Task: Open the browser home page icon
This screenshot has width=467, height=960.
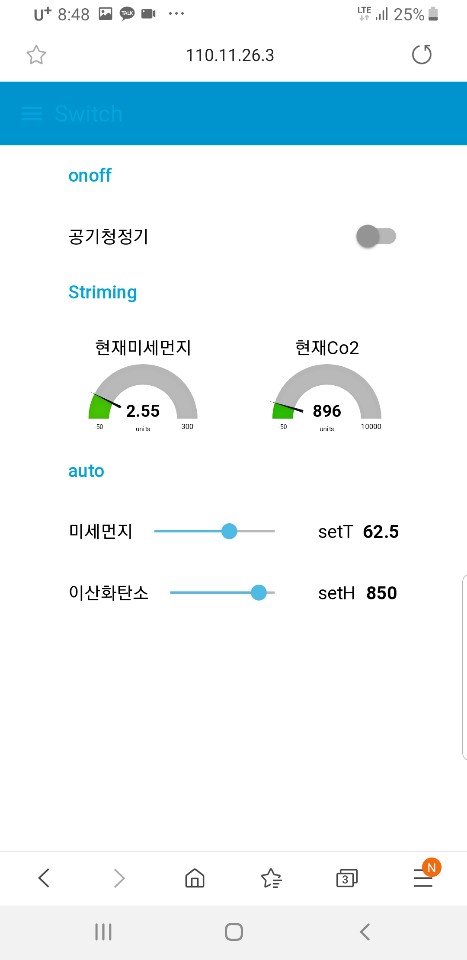Action: [195, 879]
